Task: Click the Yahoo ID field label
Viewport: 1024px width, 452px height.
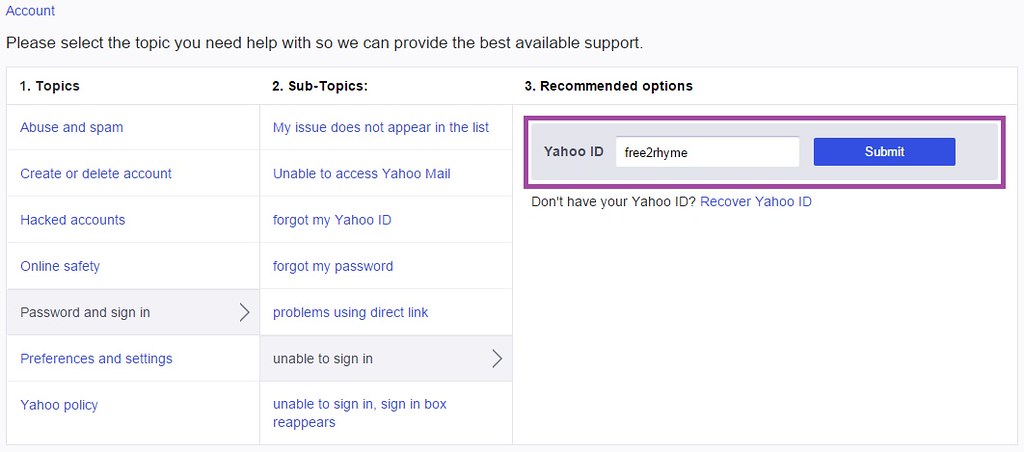Action: [573, 152]
